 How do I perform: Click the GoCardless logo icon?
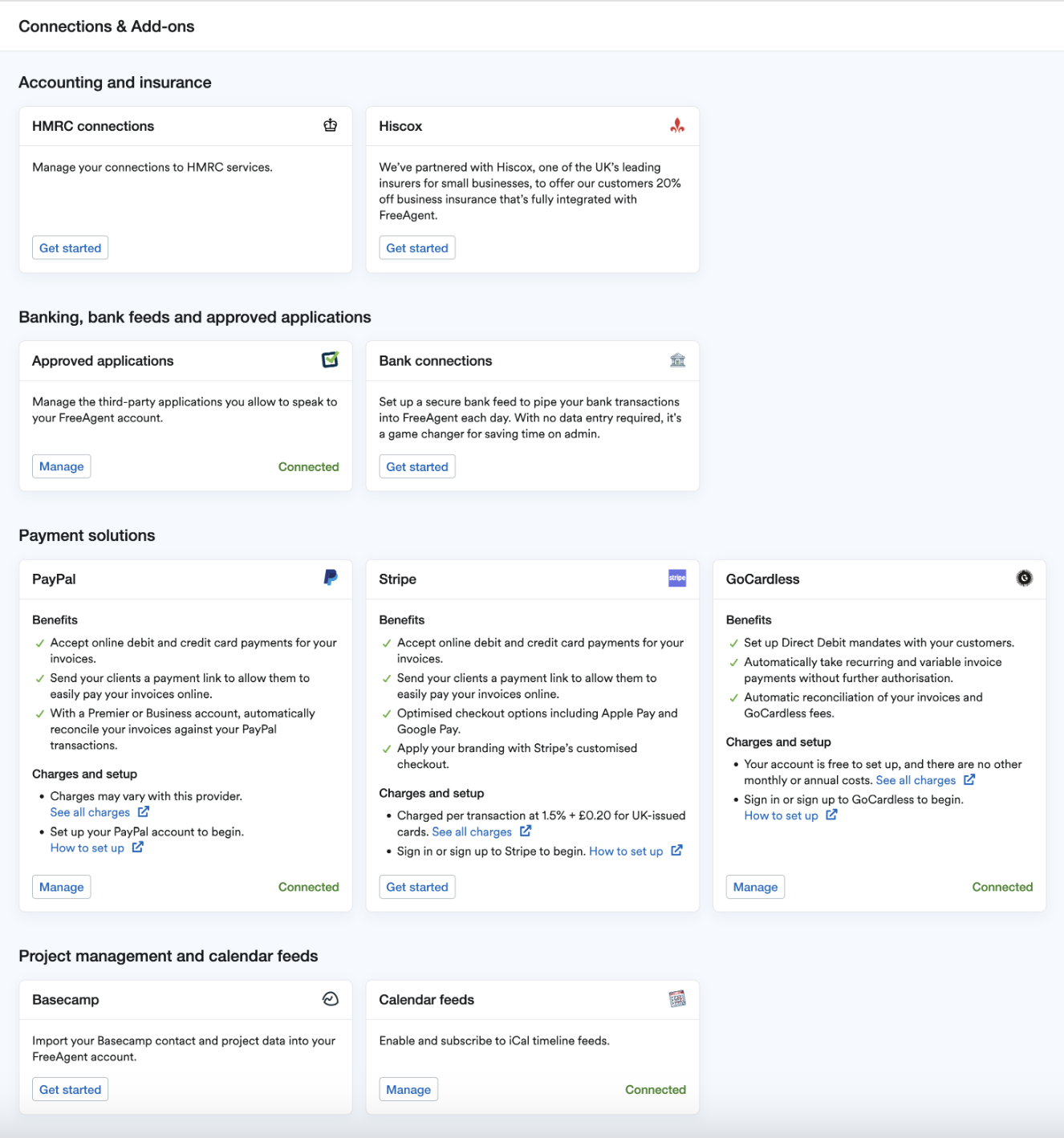[x=1024, y=578]
